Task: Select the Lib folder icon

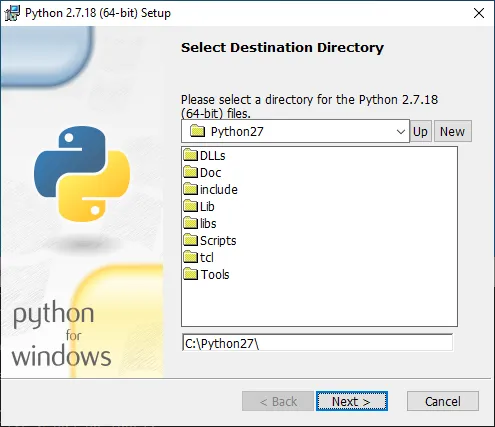Action: 191,206
